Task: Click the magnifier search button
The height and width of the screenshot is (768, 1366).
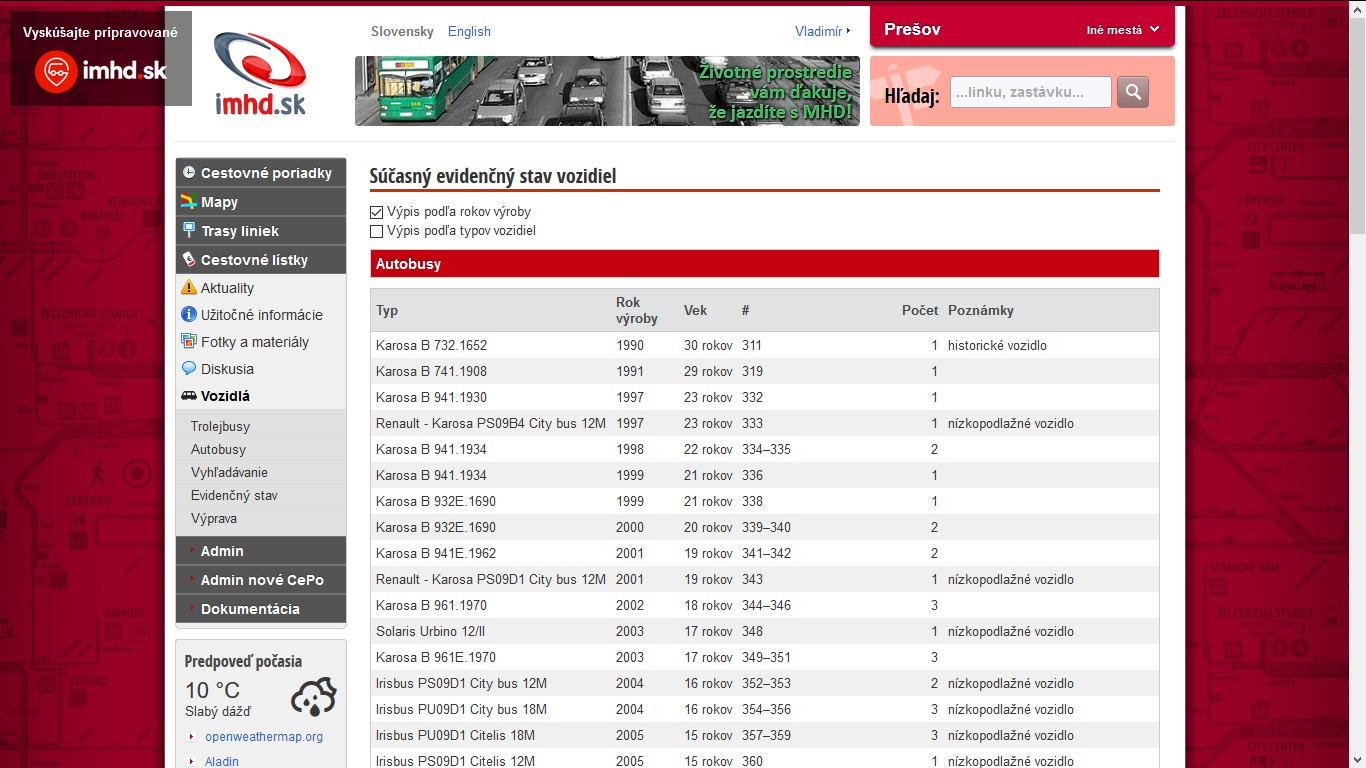Action: click(x=1132, y=92)
